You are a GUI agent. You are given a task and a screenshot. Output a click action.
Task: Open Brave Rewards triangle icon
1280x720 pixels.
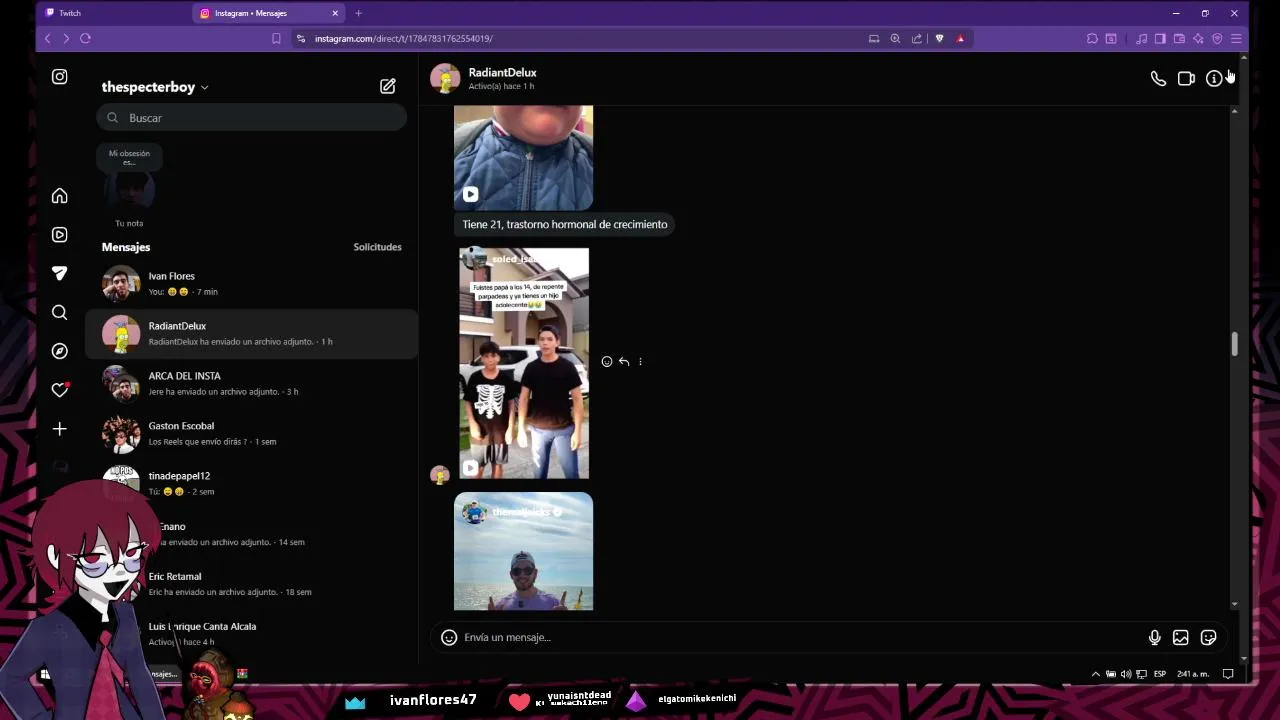coord(960,39)
